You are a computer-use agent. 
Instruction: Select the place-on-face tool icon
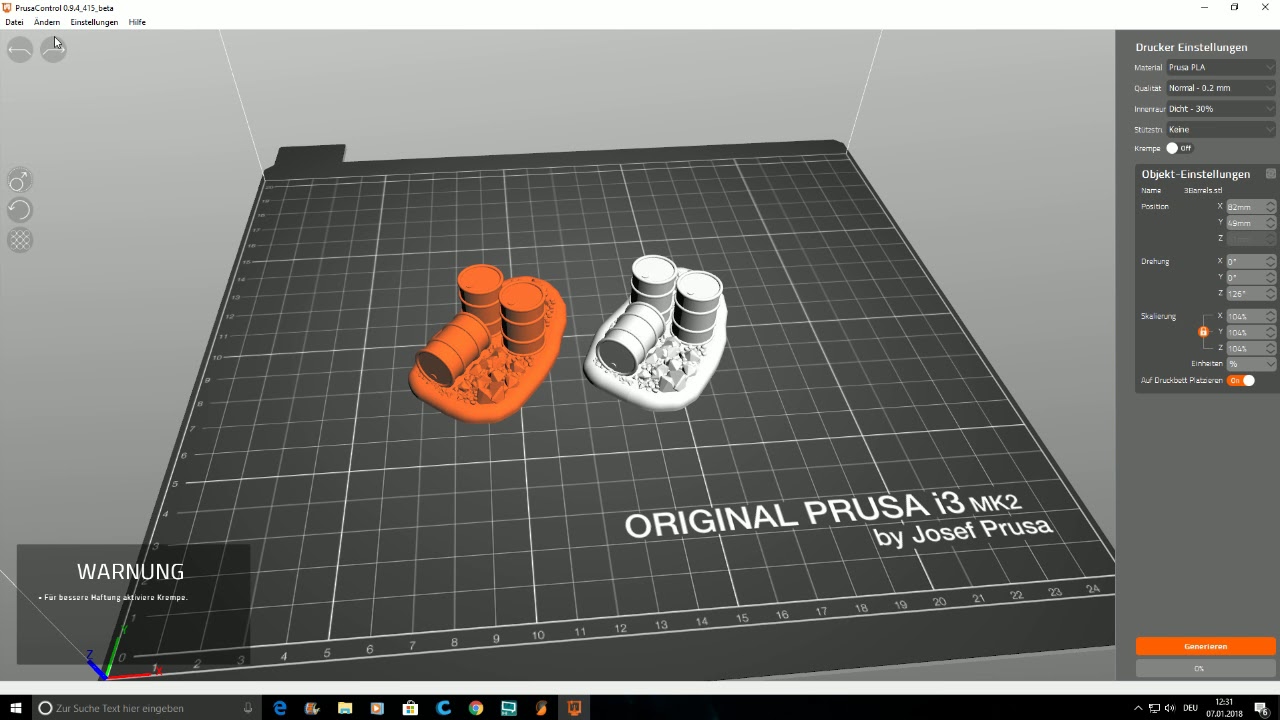click(19, 240)
